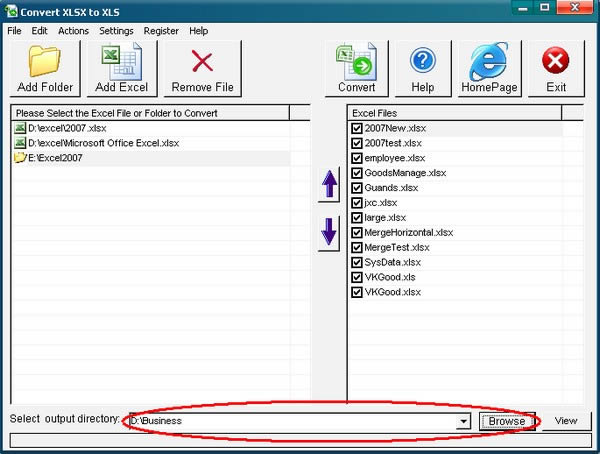This screenshot has height=454, width=600.
Task: Open the Actions menu
Action: (x=73, y=31)
